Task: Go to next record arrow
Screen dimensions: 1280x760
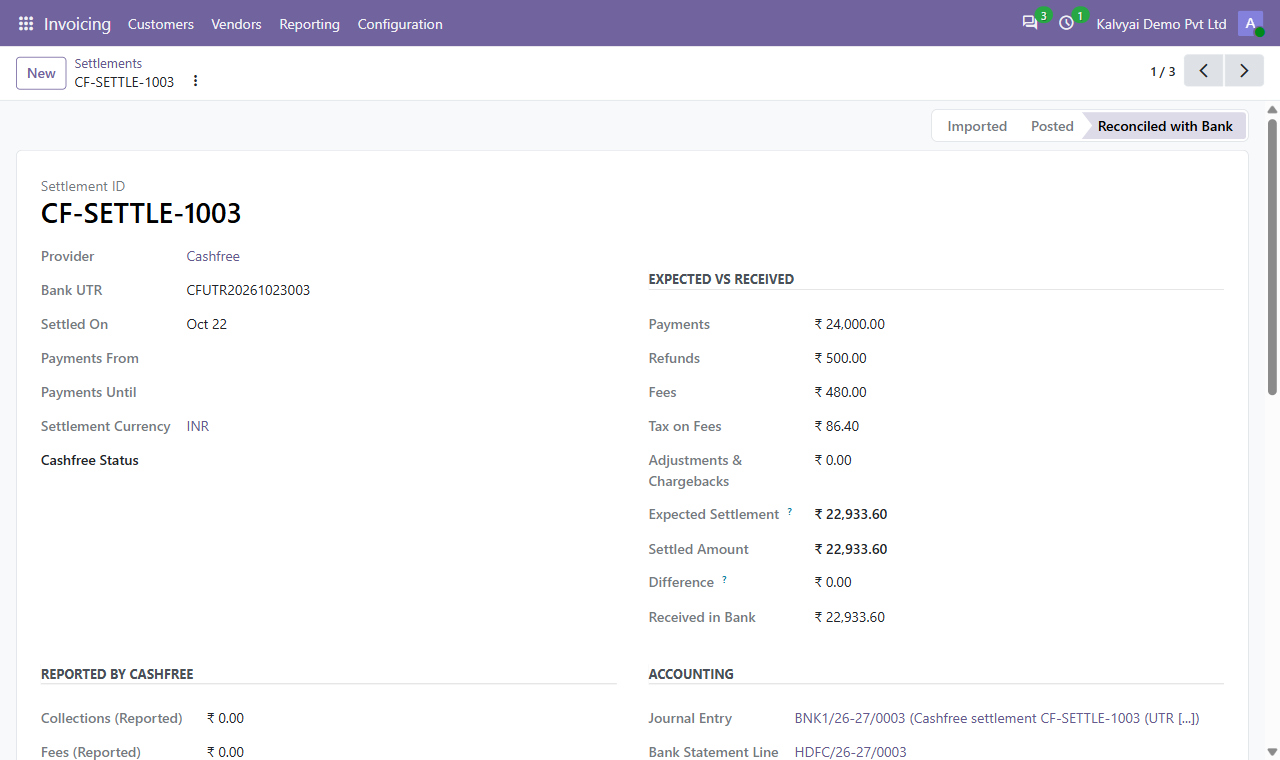Action: (x=1244, y=71)
